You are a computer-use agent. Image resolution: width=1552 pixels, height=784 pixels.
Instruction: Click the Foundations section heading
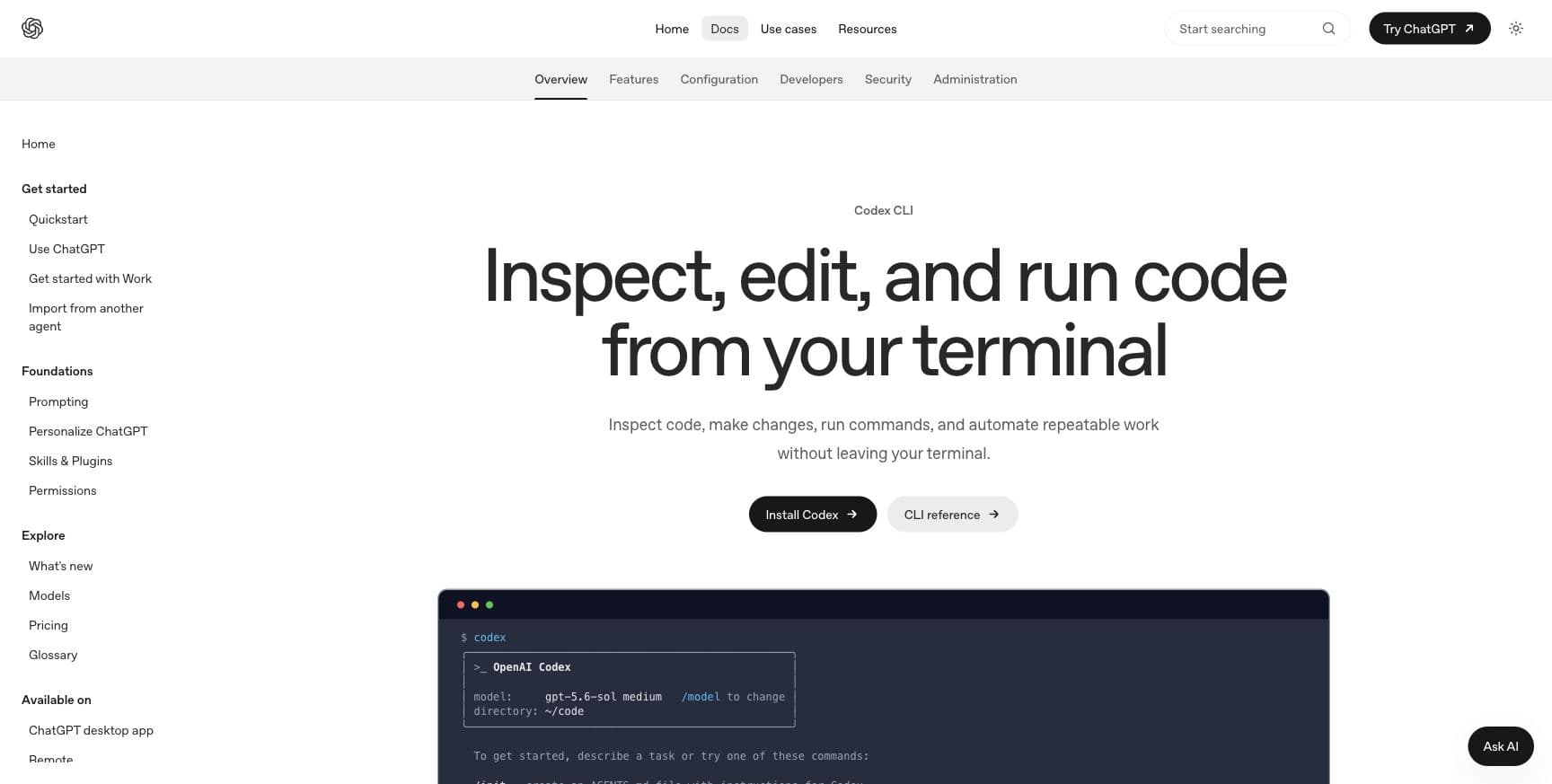57,371
